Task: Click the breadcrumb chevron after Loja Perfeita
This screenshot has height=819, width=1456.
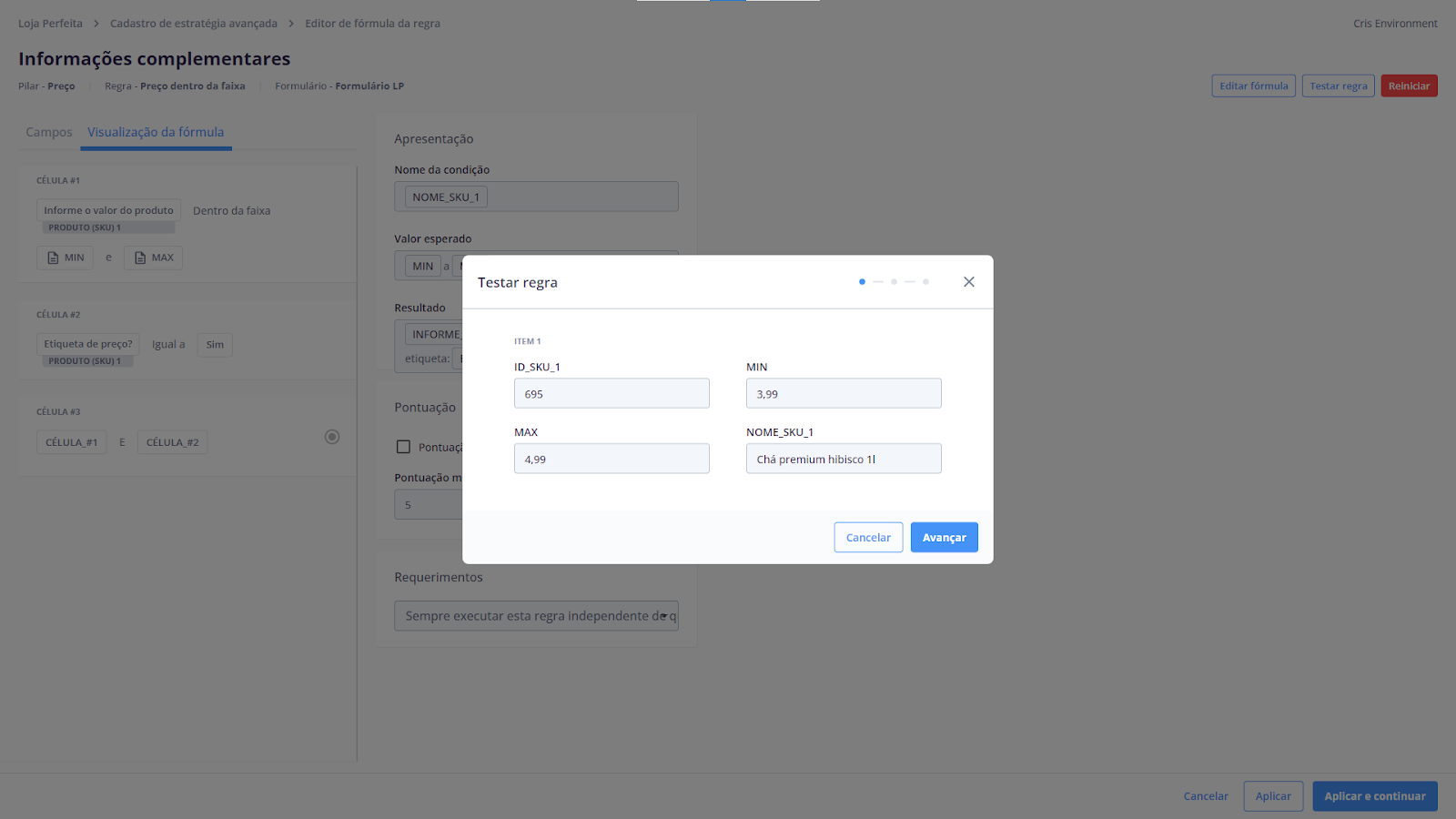Action: coord(96,24)
